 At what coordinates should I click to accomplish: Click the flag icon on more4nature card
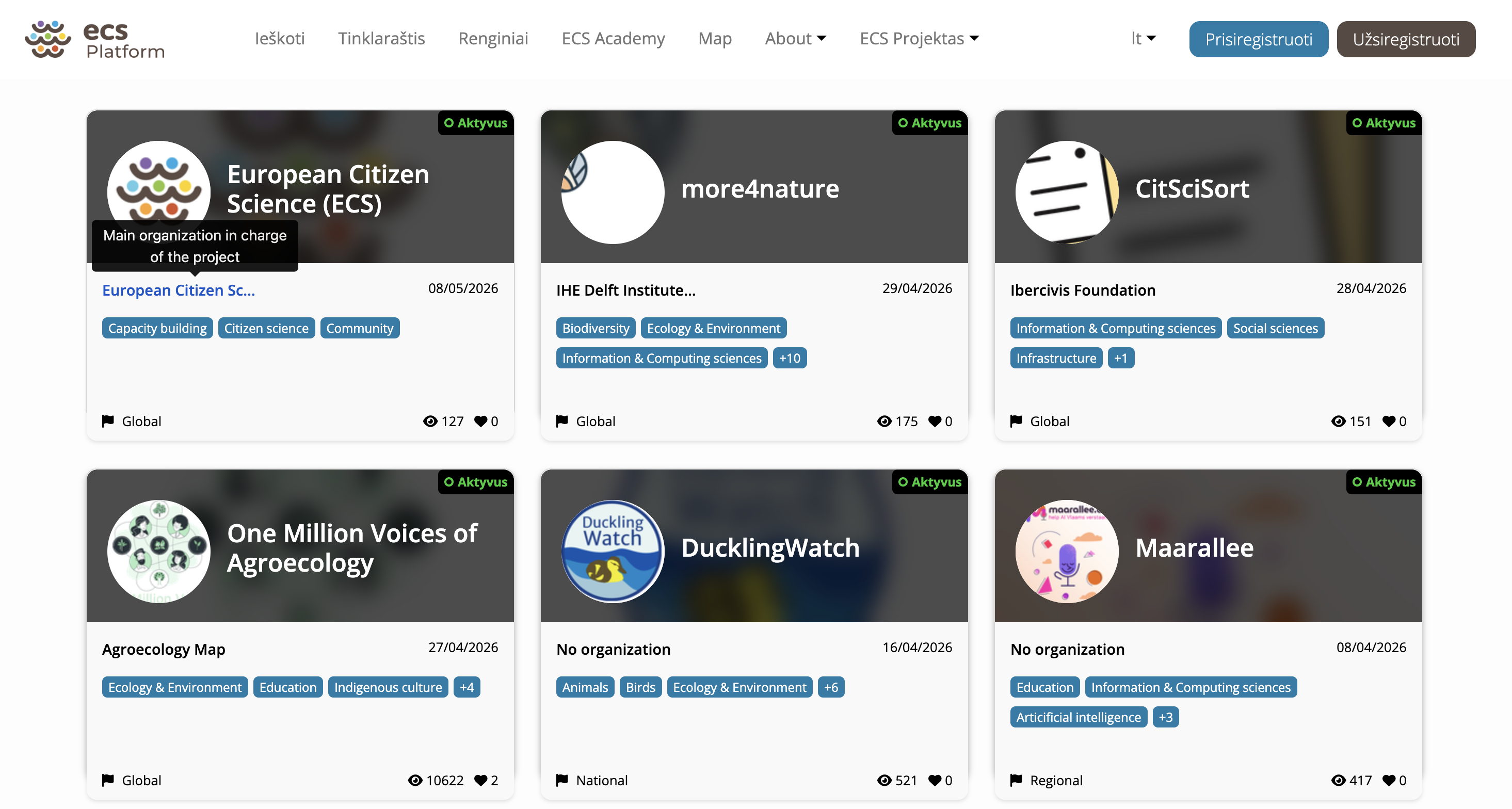[562, 420]
